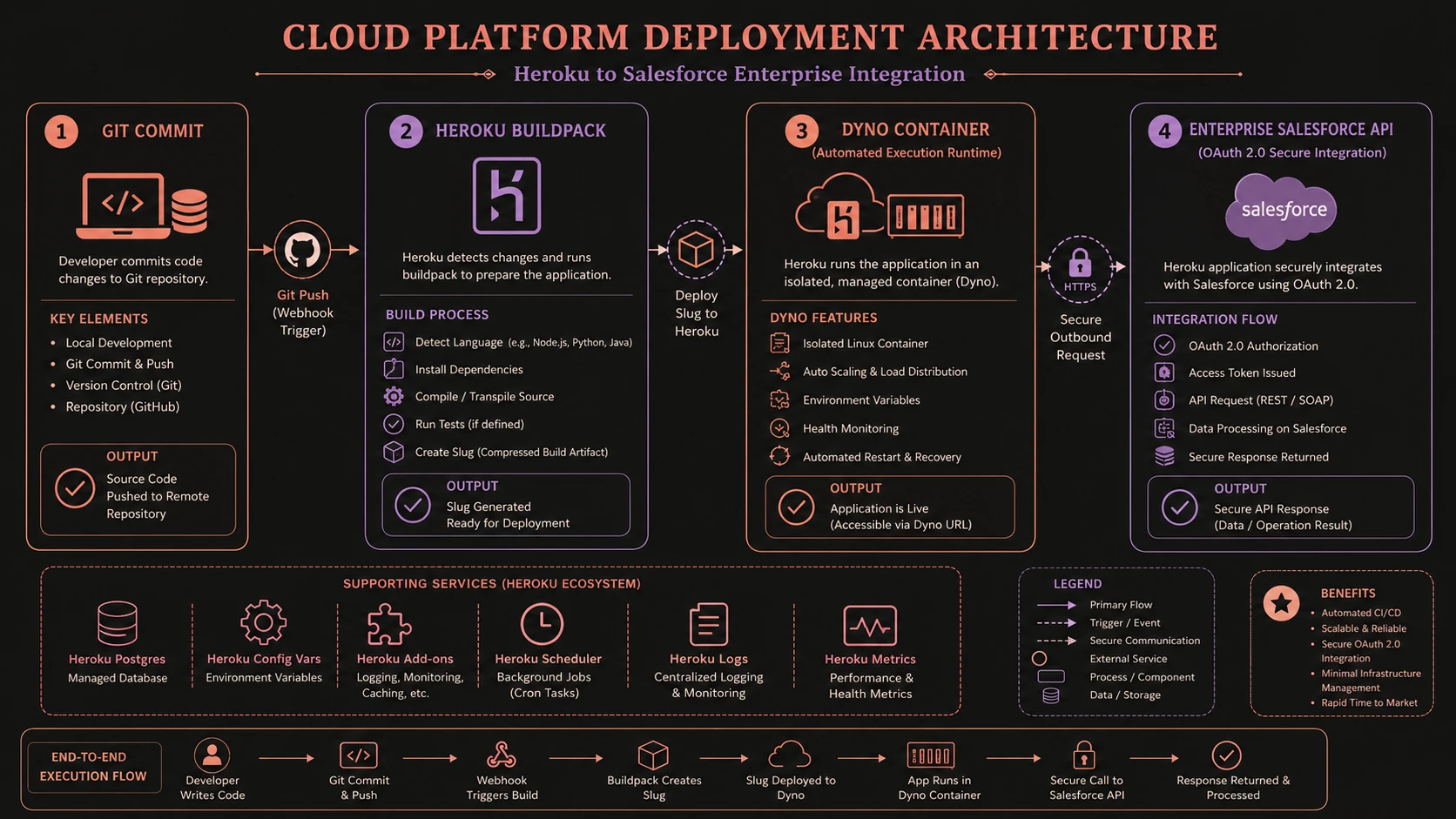
Task: Click the Git Commit & Push flow icon
Action: 359,755
